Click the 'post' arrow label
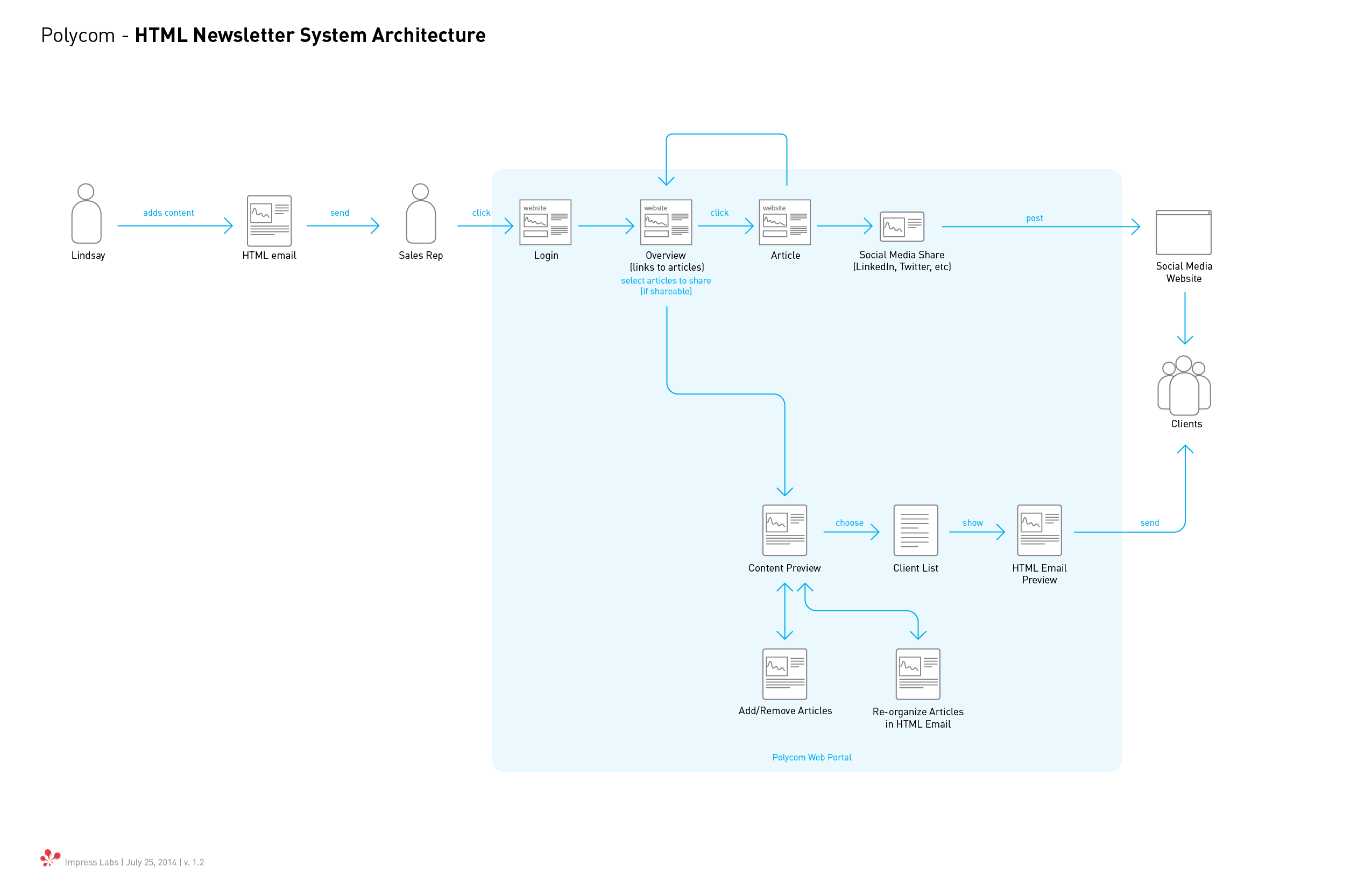The image size is (1372, 888). tap(1034, 219)
